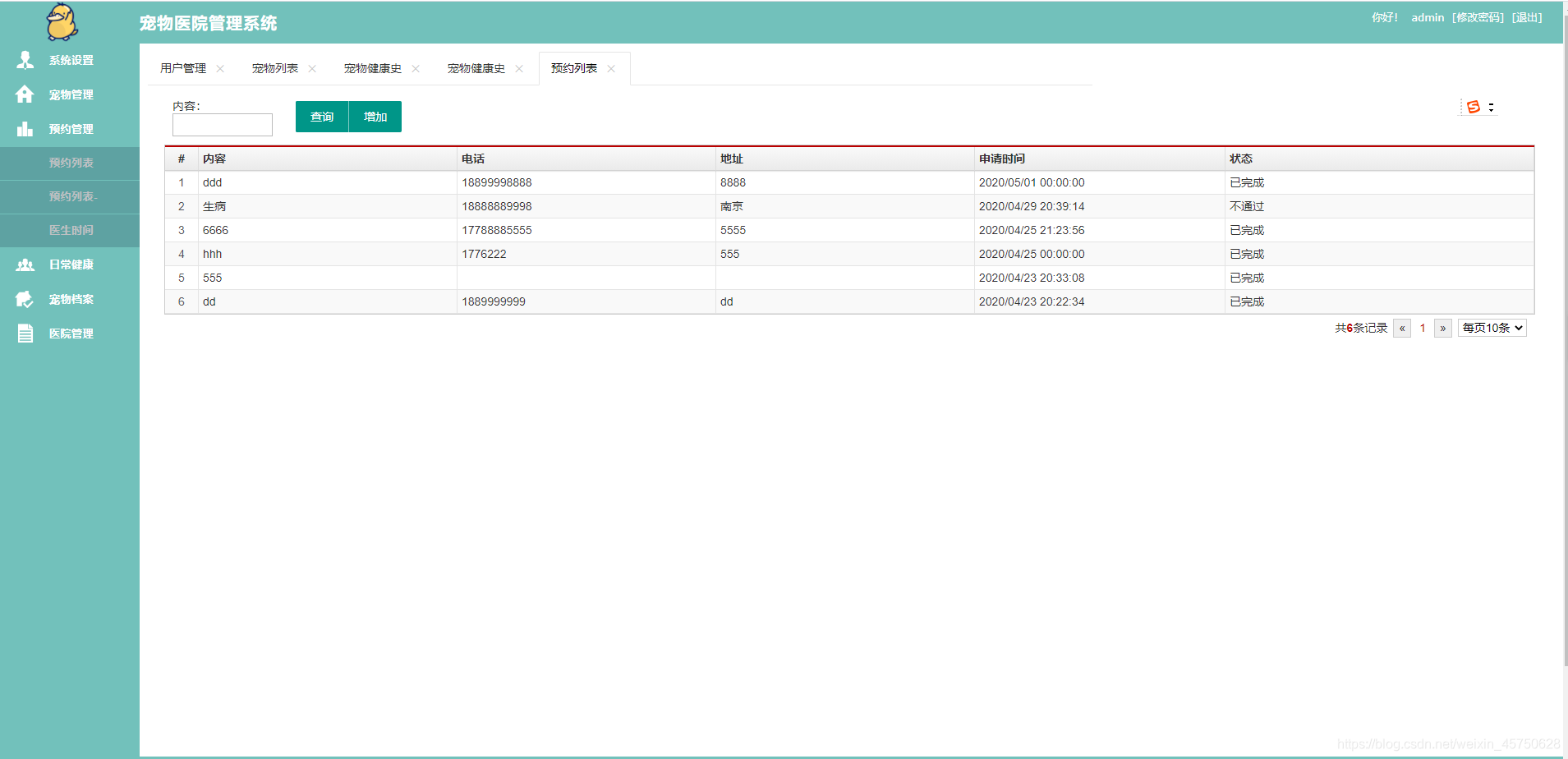Close the 预约列表 tab
The width and height of the screenshot is (1568, 759).
pos(611,69)
